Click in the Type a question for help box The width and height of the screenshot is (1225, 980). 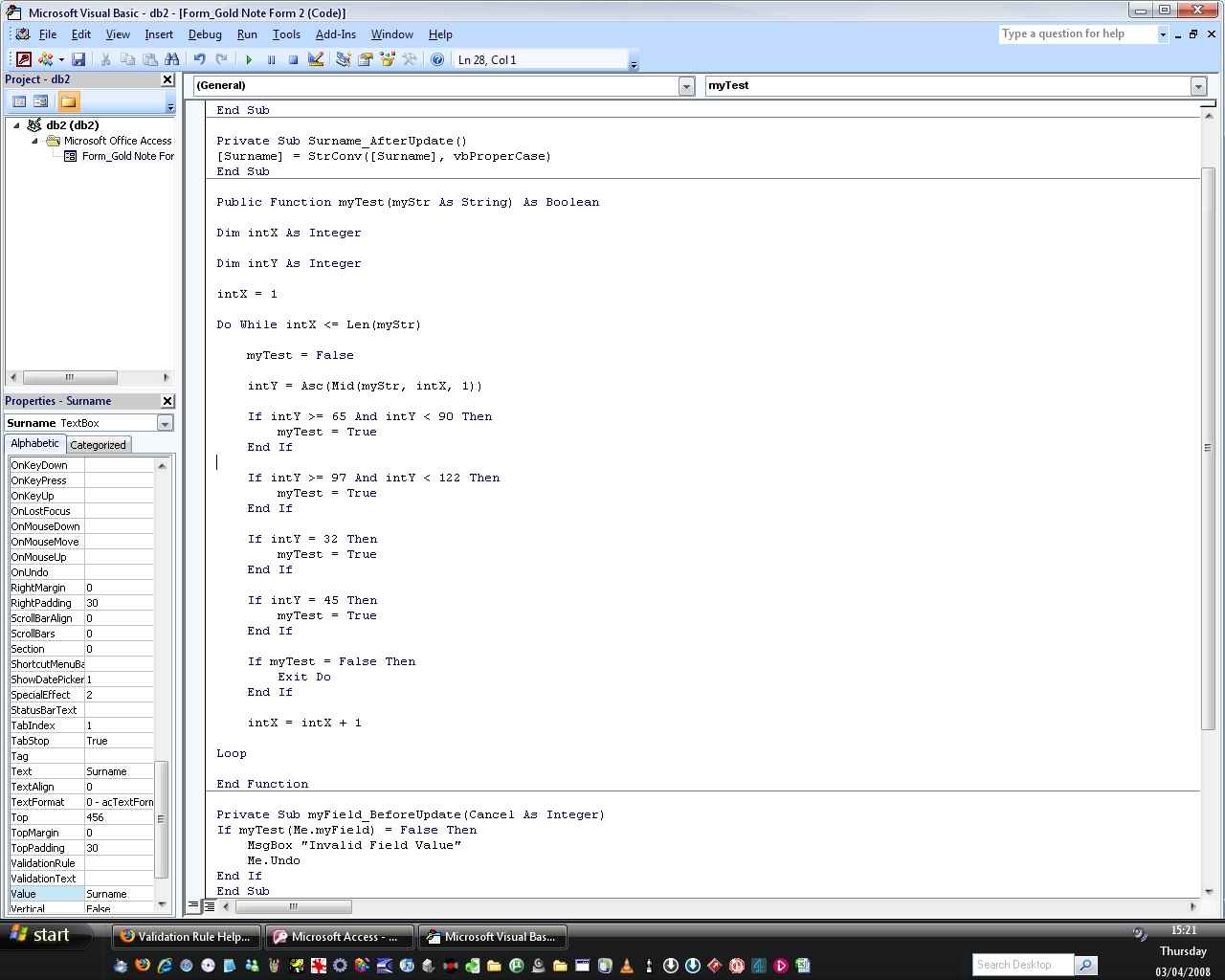[1078, 34]
